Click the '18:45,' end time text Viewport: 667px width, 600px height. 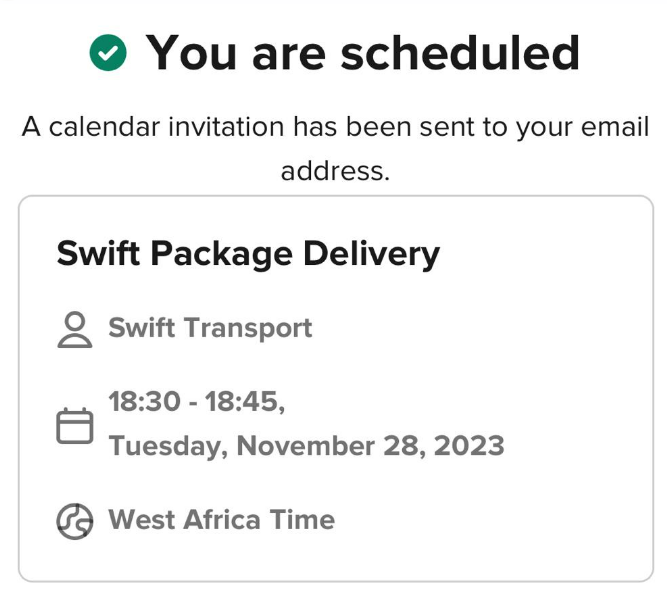245,402
